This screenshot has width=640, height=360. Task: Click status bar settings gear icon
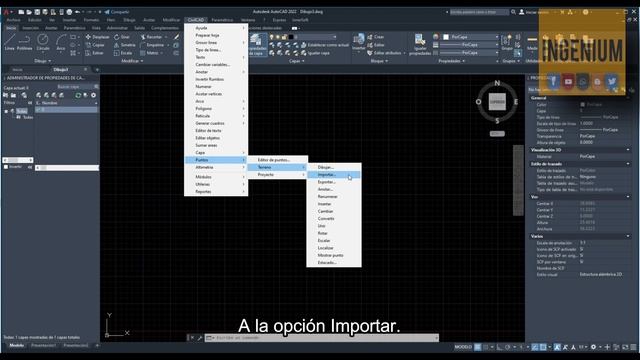click(x=593, y=347)
